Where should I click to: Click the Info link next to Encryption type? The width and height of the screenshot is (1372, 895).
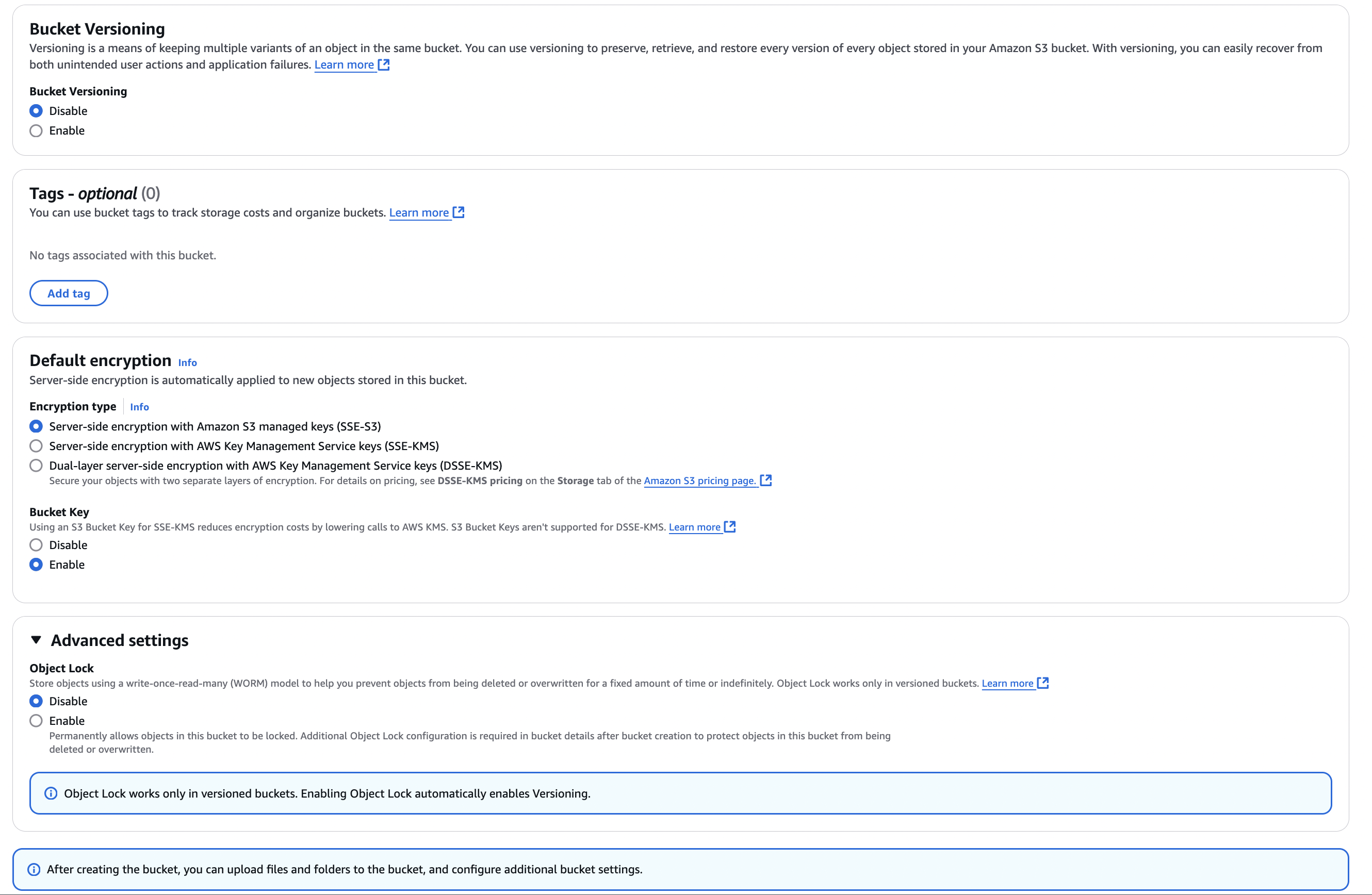pos(139,407)
